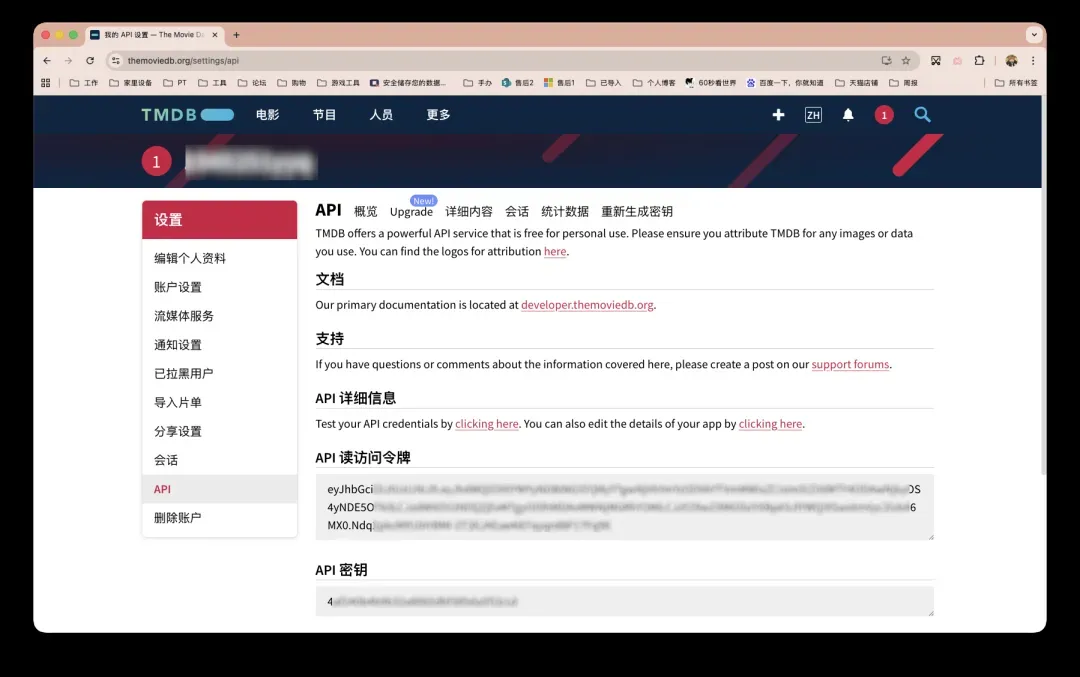
Task: Click the browser back arrow
Action: point(47,61)
